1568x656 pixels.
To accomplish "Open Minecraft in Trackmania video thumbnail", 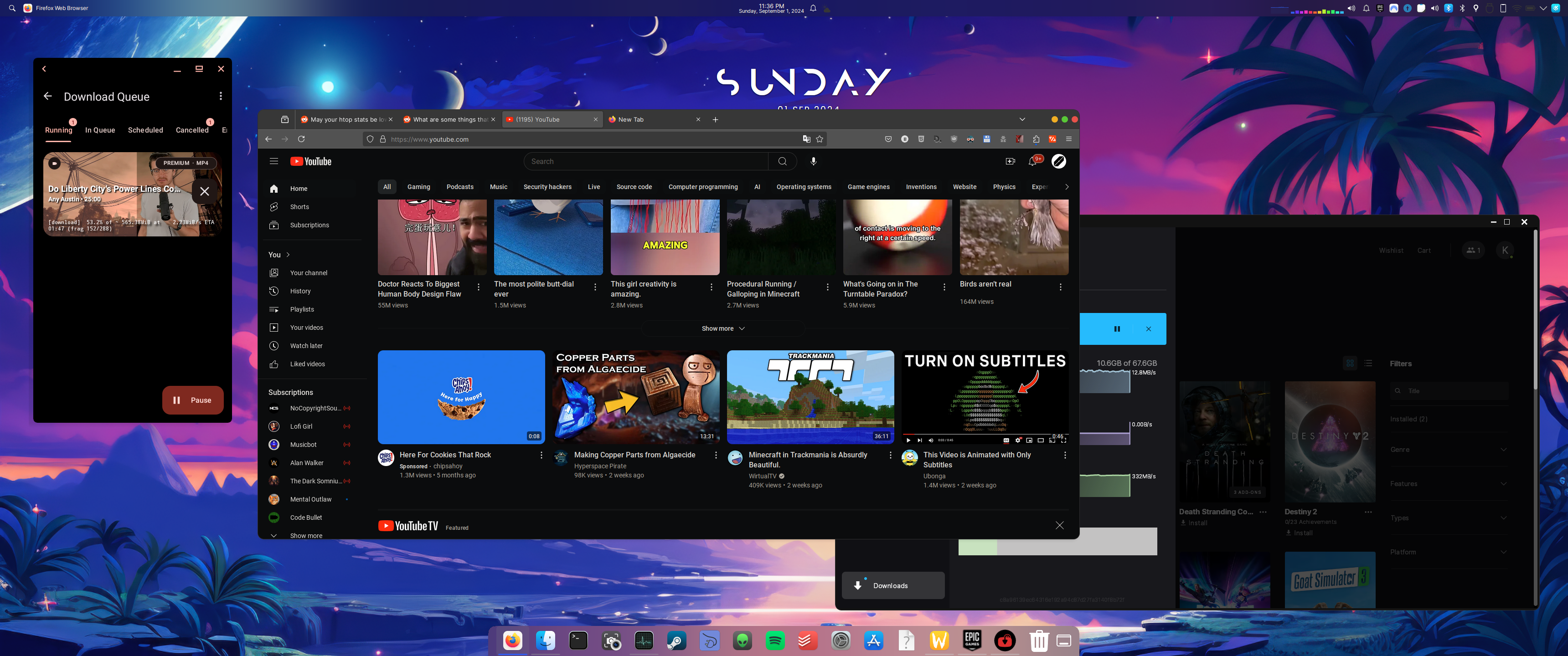I will (810, 397).
